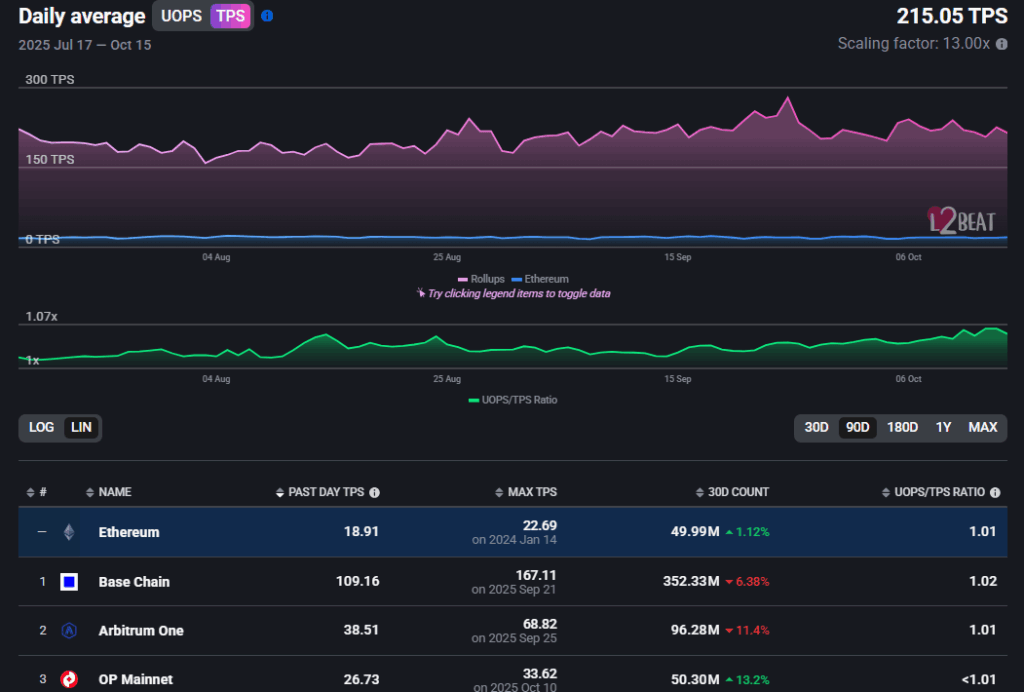
Task: Toggle the UOPS/TPS Ratio legend item
Action: click(513, 400)
